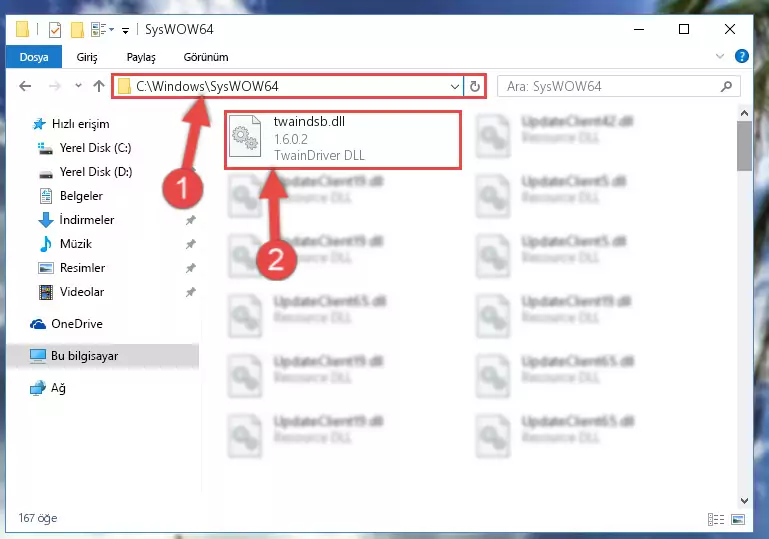Click the address bar path C:\Windows\SysWOW64

pos(207,86)
